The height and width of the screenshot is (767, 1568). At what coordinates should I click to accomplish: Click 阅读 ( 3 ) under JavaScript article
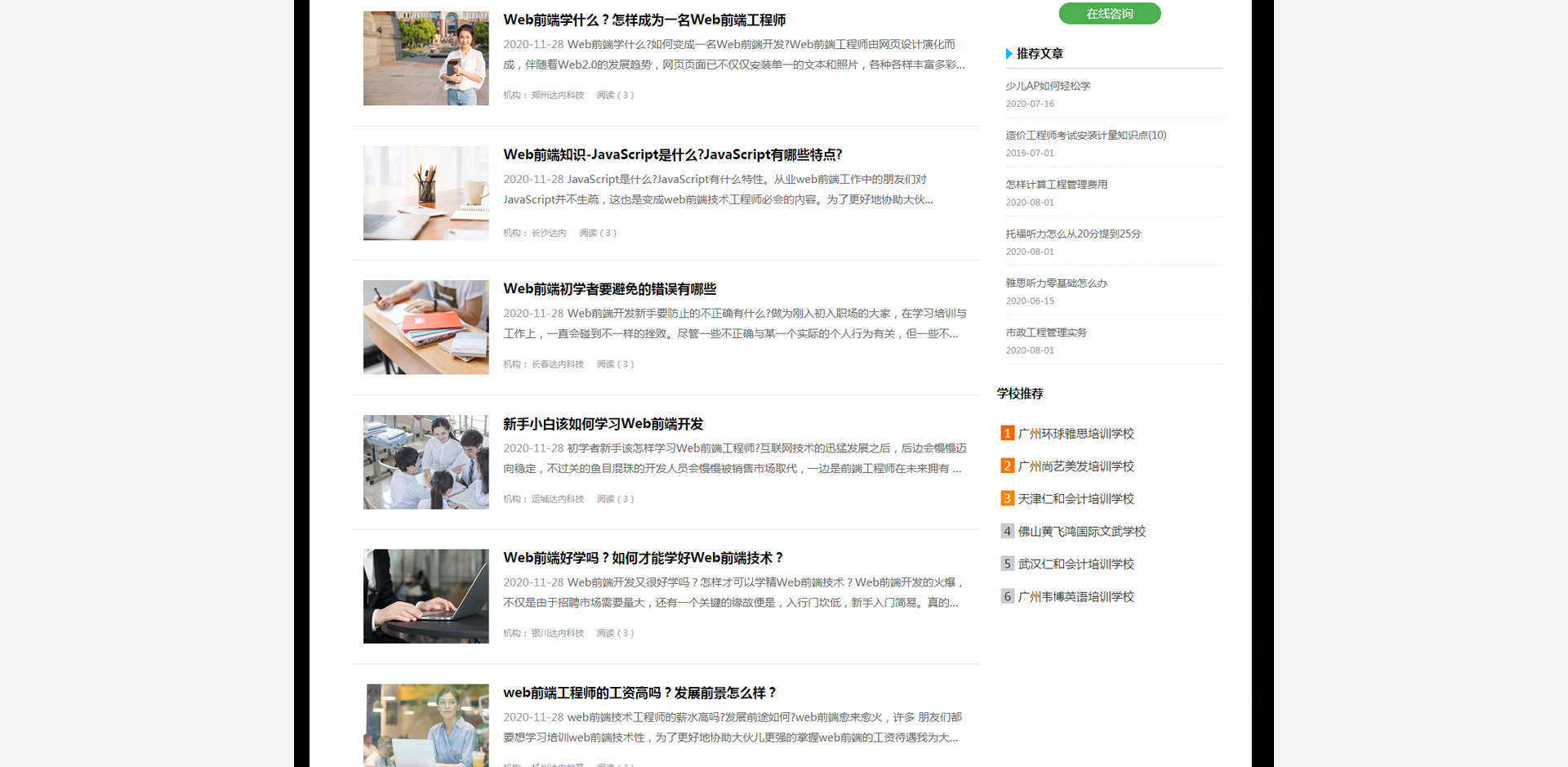click(598, 234)
